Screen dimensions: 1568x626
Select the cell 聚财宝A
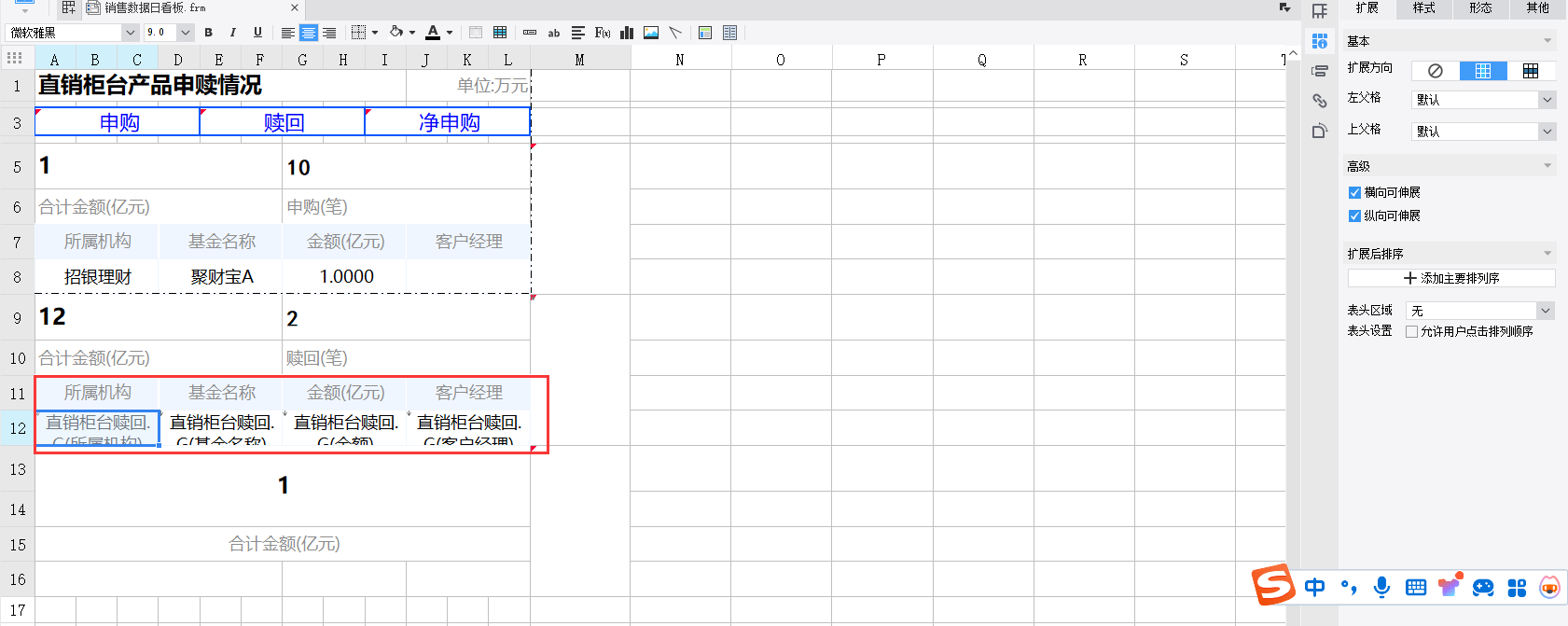tap(221, 277)
